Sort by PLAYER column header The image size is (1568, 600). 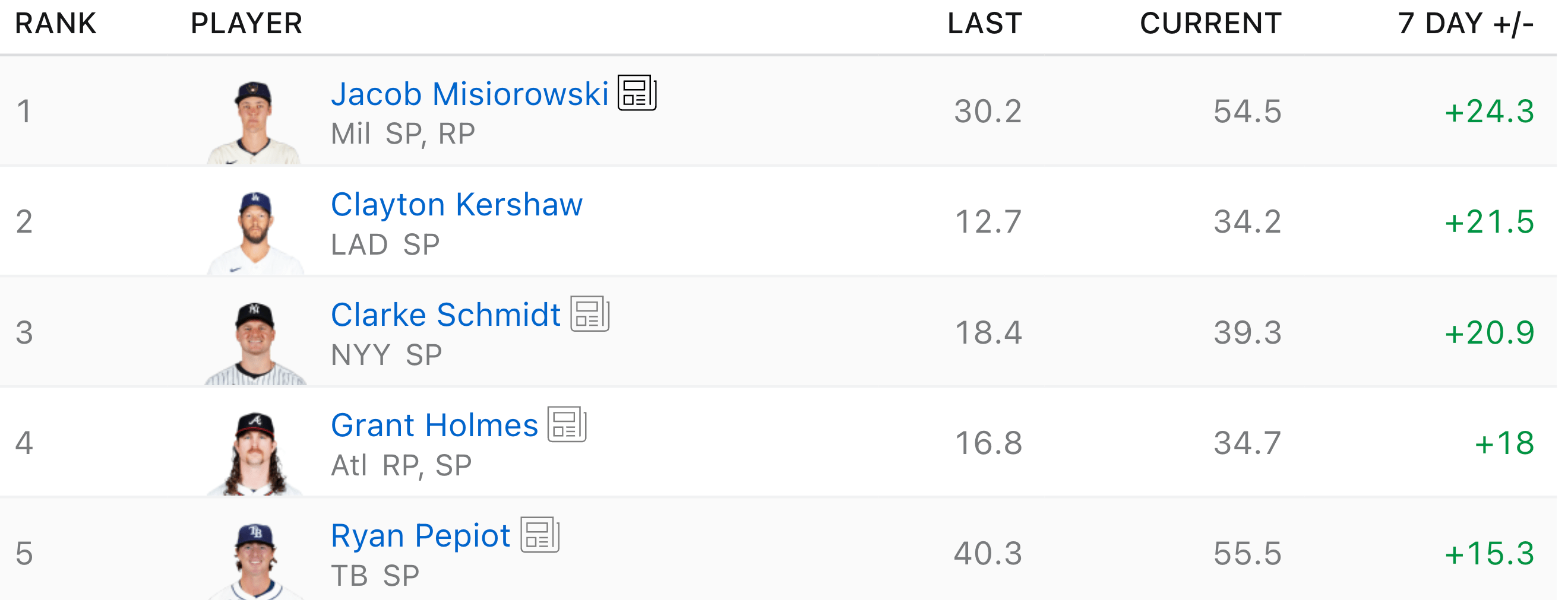246,24
